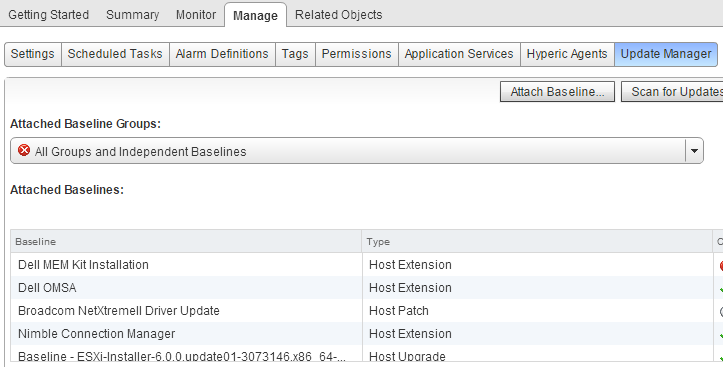Open the Permissions sub-tab
Viewport: 723px width, 367px height.
click(357, 54)
